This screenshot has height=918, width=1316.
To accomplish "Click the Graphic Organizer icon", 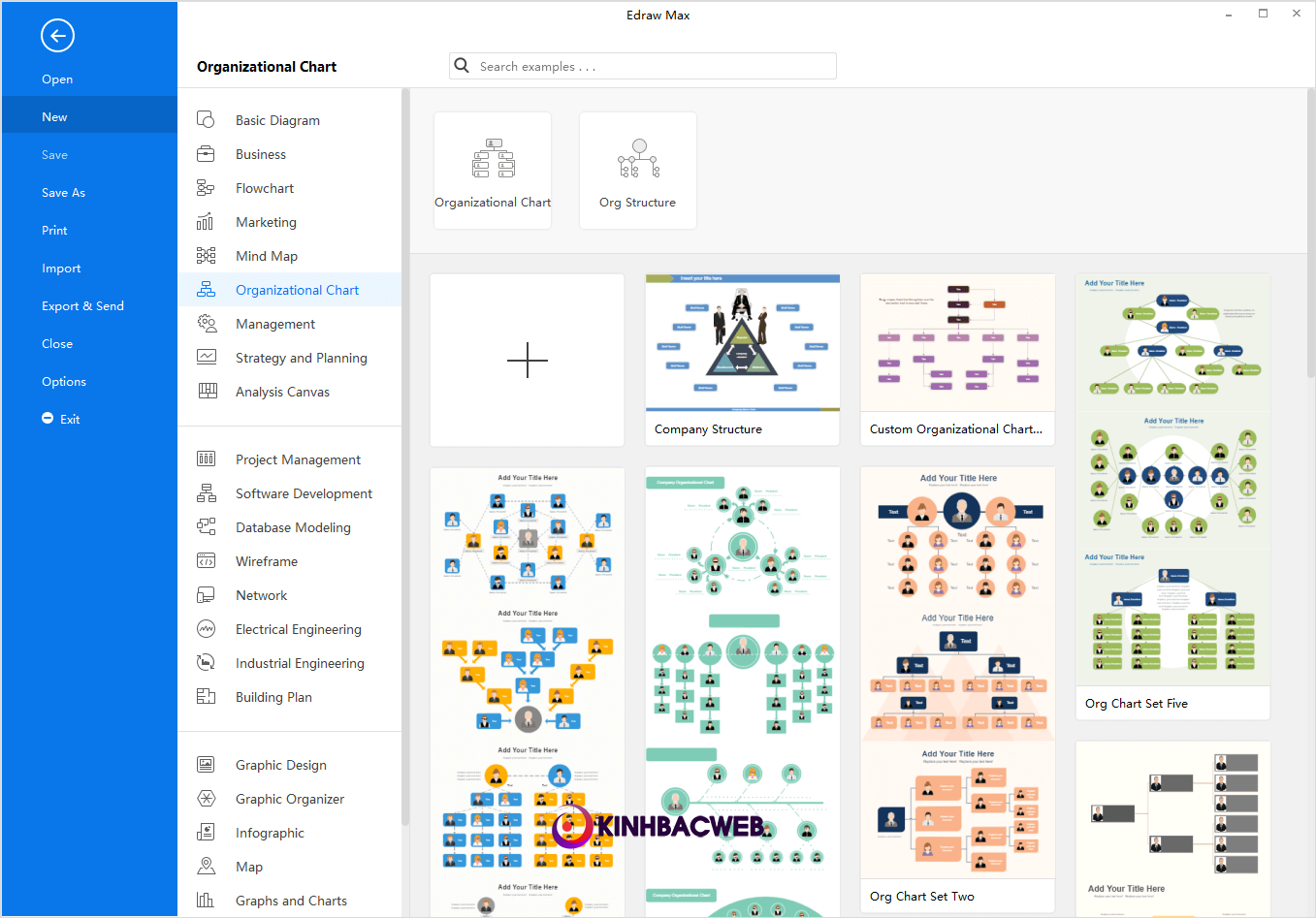I will [x=206, y=798].
